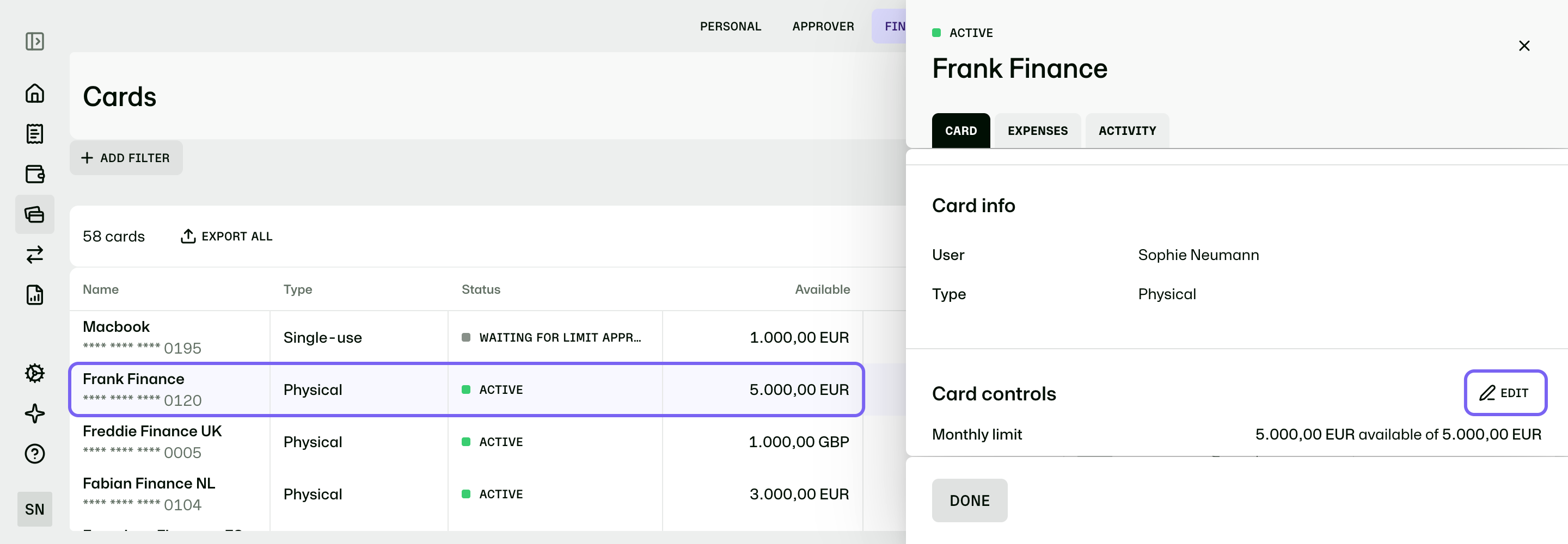Screen dimensions: 1568x544
Task: Expand the sidebar with the panel toggle icon
Action: coord(35,41)
